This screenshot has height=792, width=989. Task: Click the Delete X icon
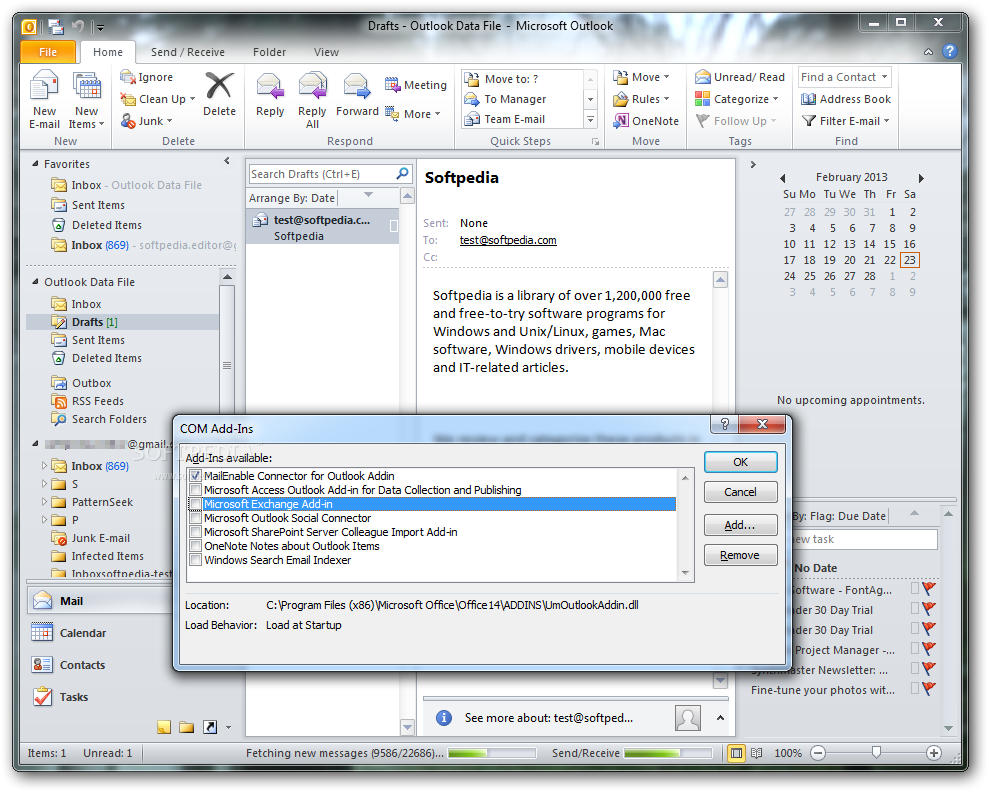tap(219, 85)
